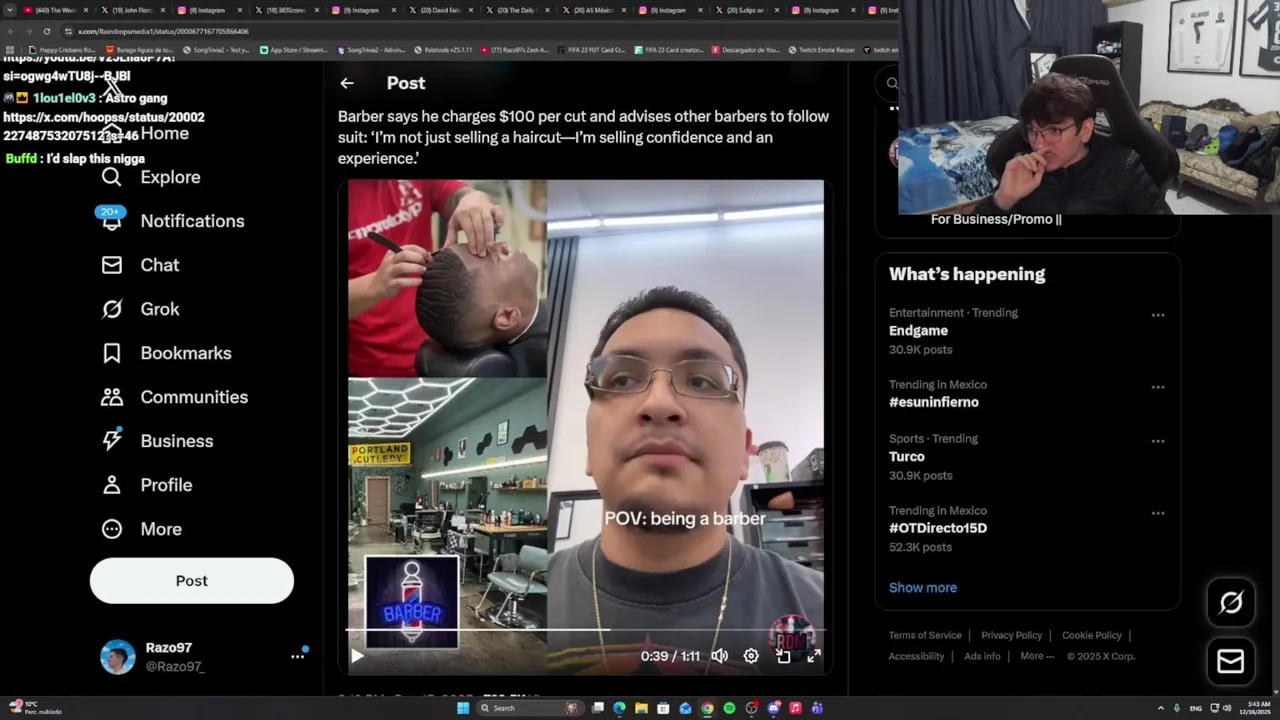Open Chat from the X sidebar
Viewport: 1280px width, 720px height.
point(140,265)
